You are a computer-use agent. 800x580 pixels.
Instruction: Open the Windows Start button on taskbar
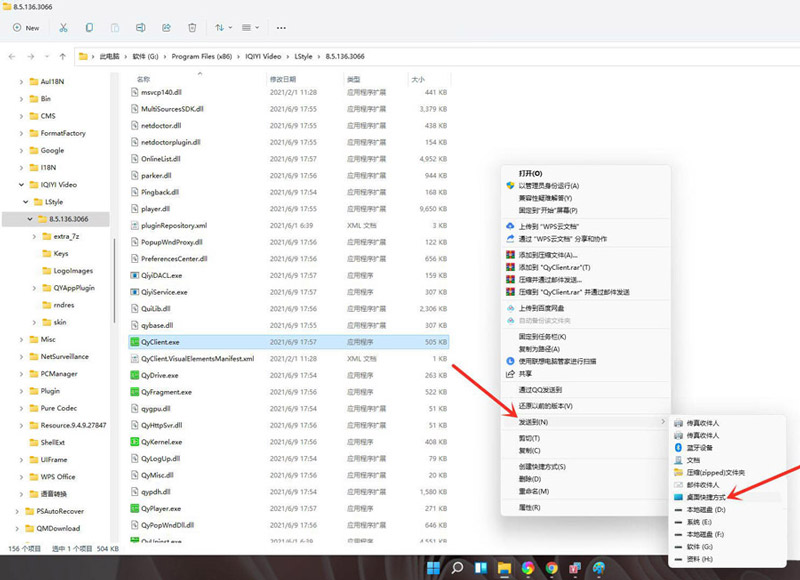(433, 568)
